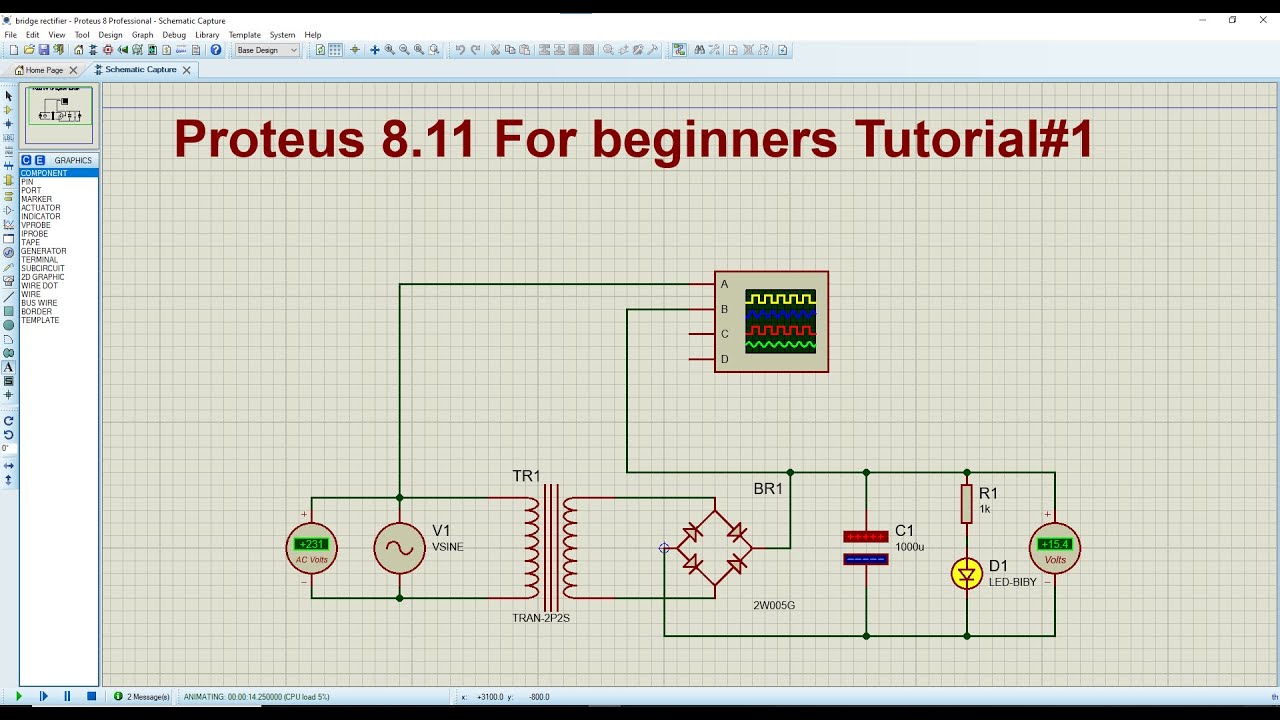Screen dimensions: 1280x720
Task: Select TERMINAL in the graphics list
Action: (59, 260)
